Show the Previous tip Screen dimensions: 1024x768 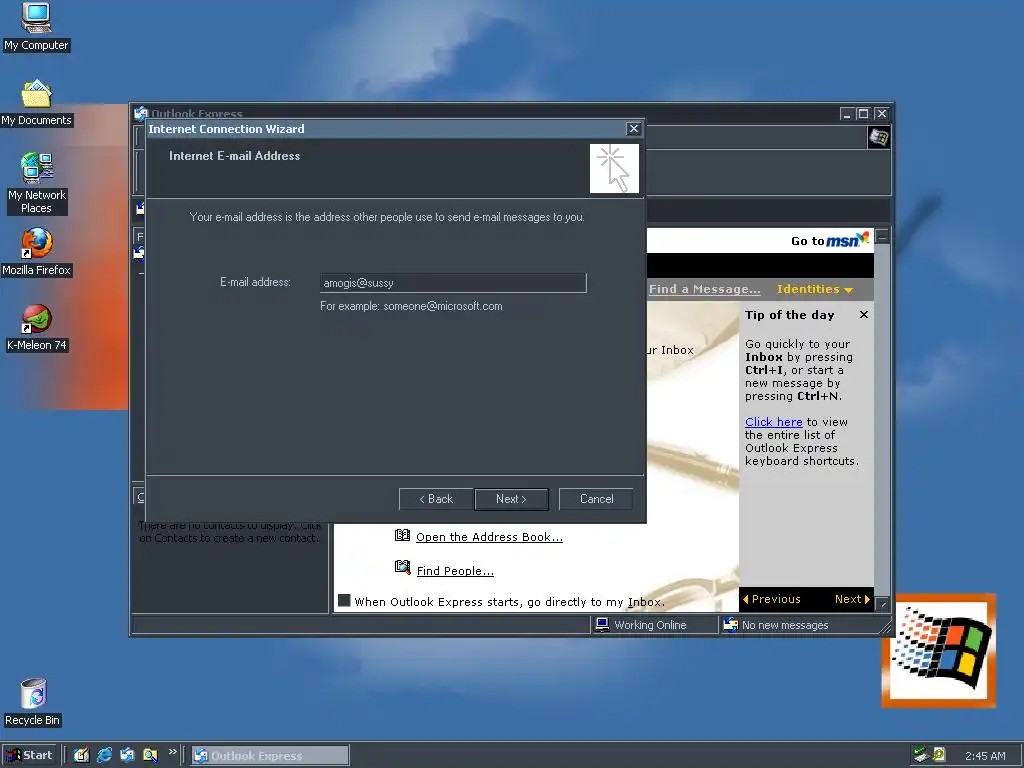771,599
